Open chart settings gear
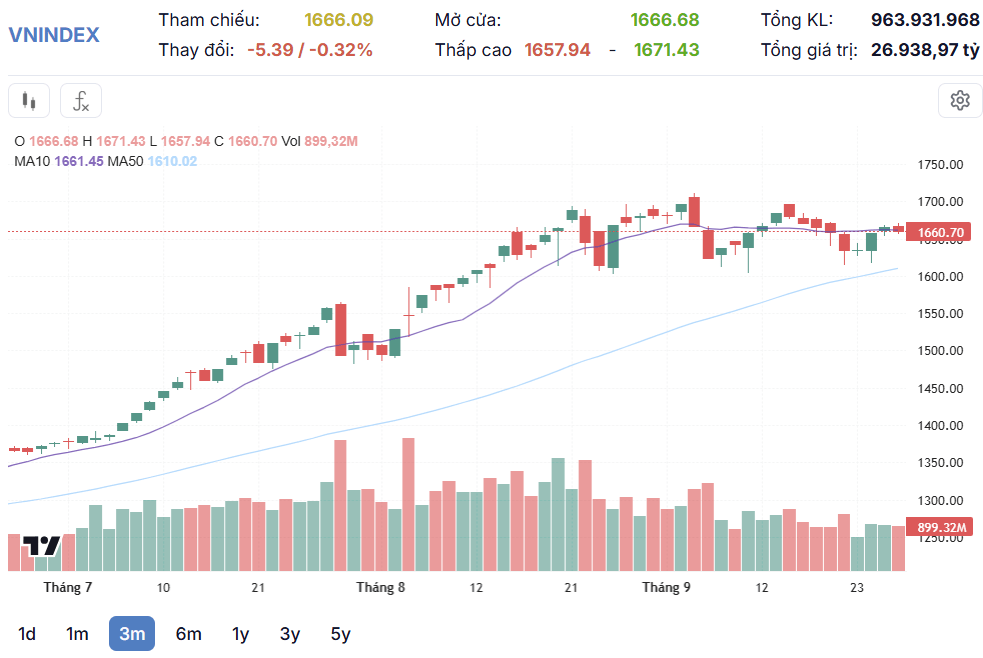The height and width of the screenshot is (658, 983). [960, 100]
